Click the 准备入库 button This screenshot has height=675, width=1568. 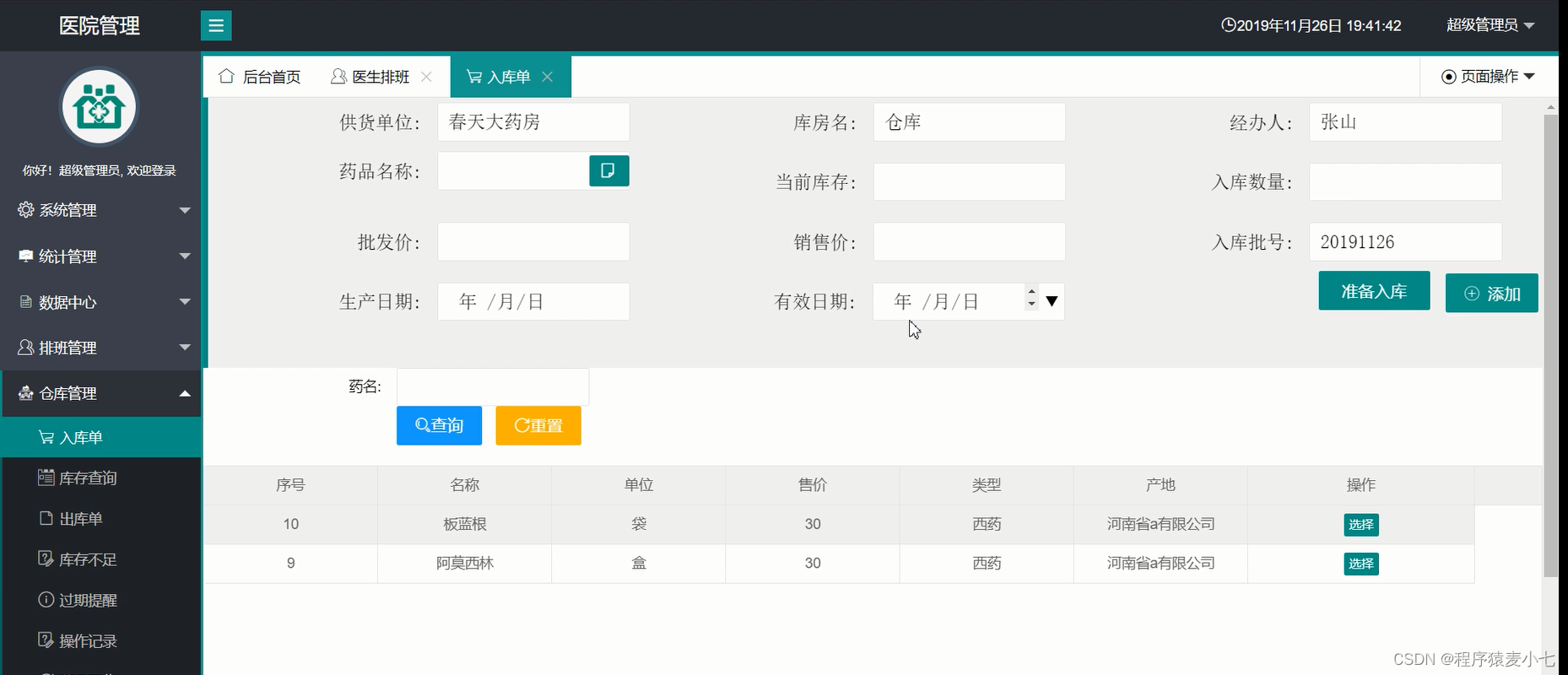point(1374,291)
